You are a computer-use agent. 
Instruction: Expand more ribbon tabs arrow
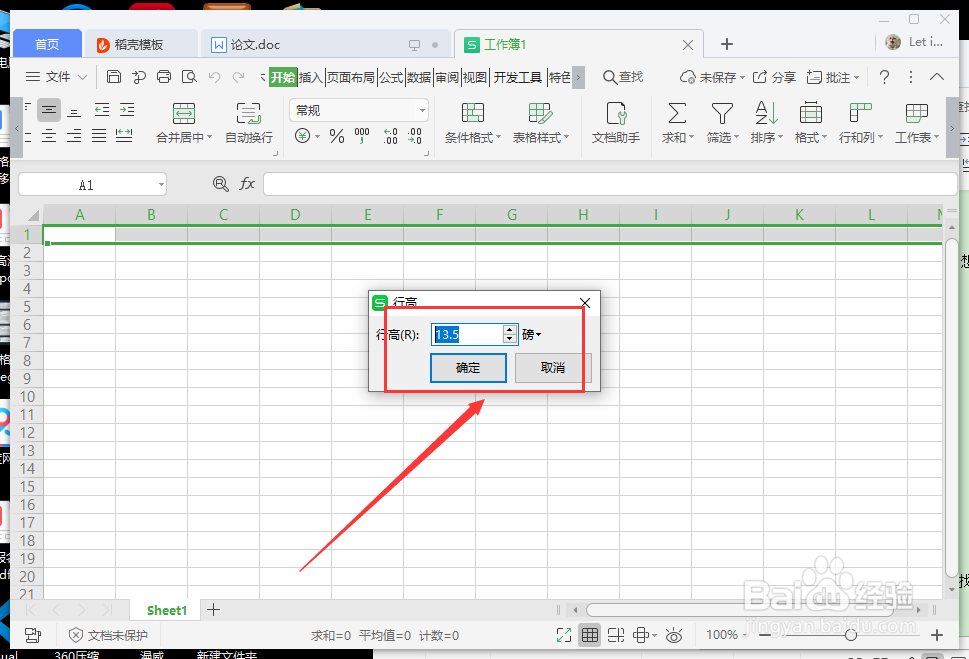pos(578,77)
